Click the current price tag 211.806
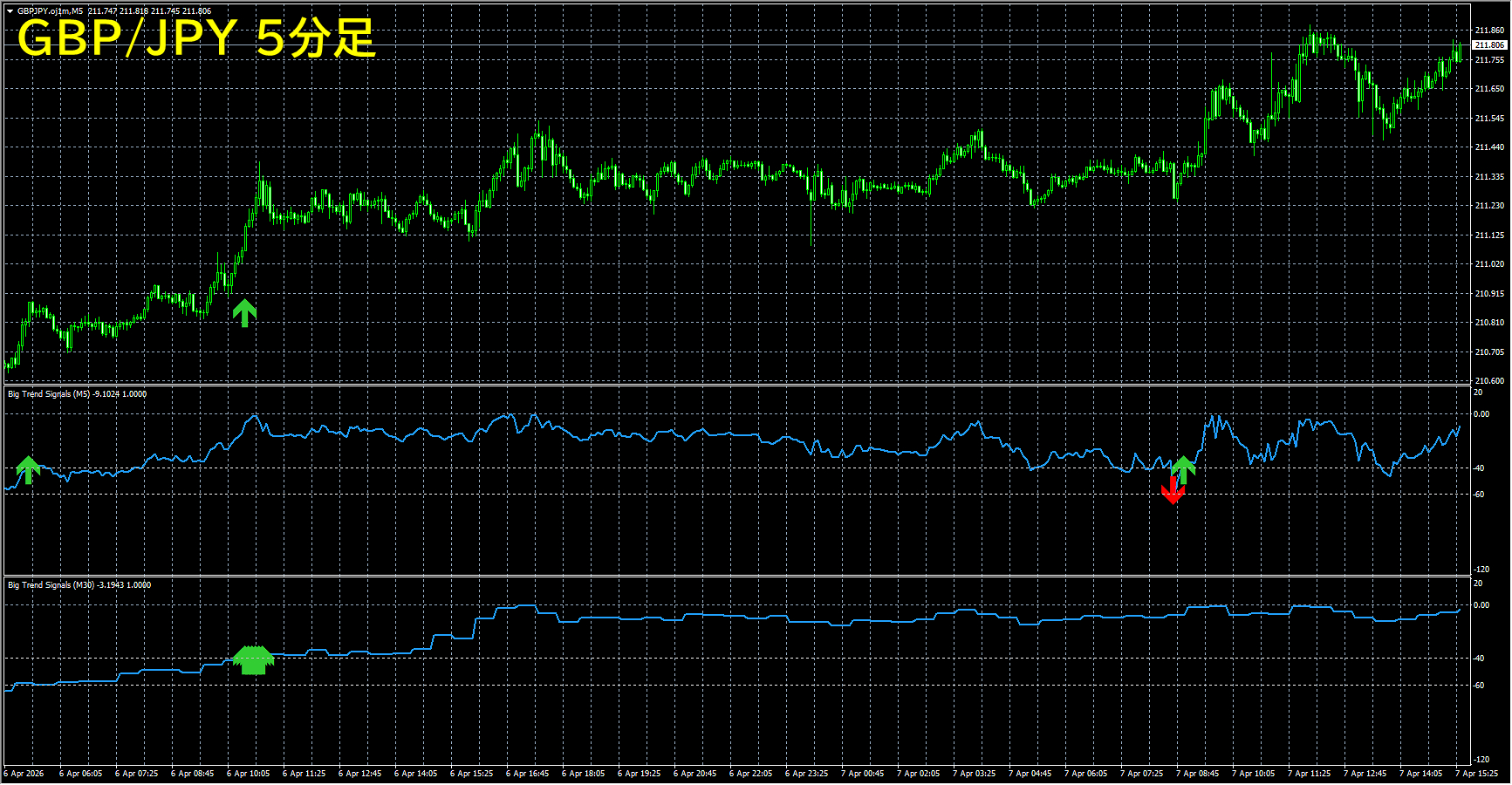 click(x=1489, y=44)
